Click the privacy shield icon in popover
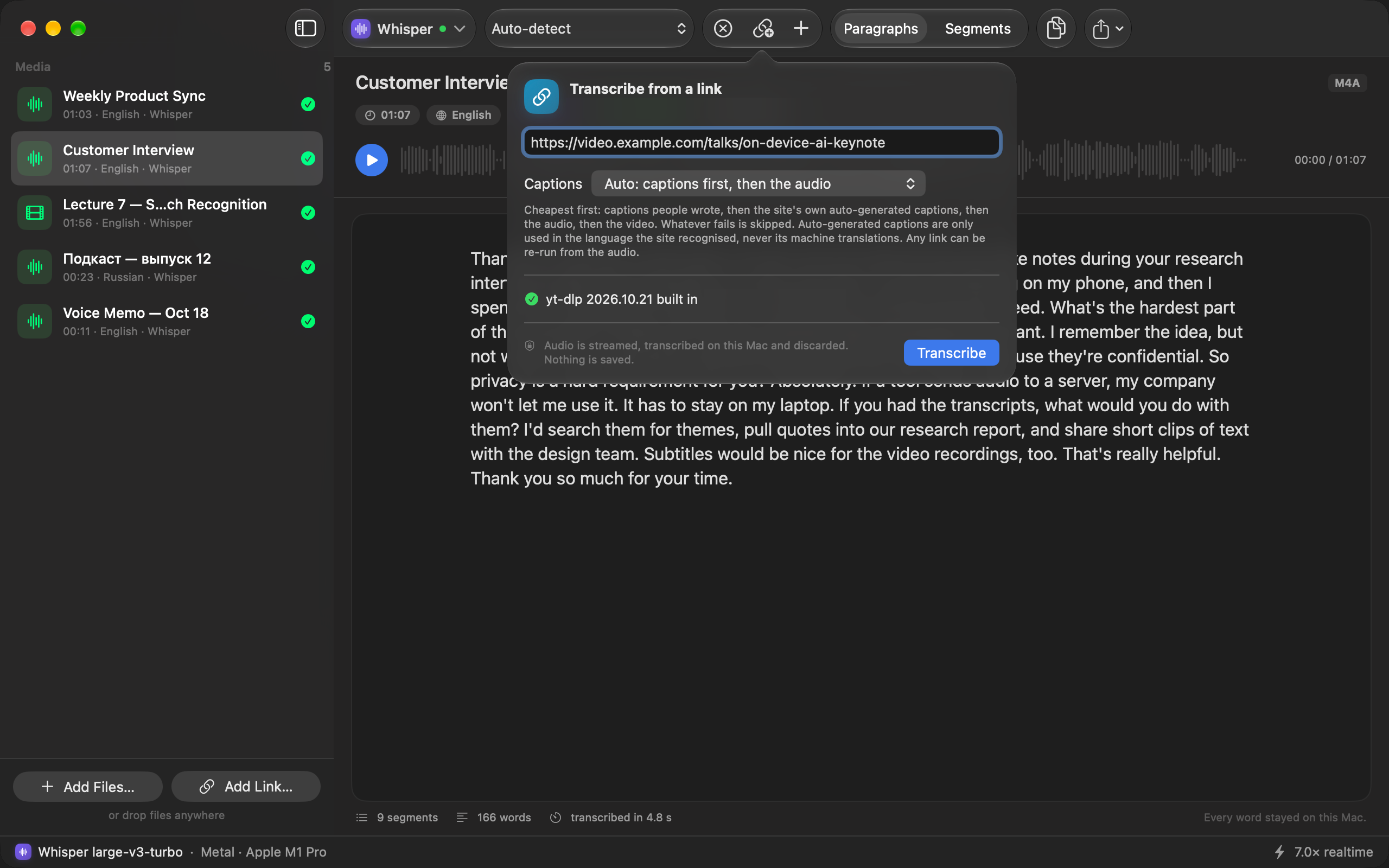 [530, 346]
